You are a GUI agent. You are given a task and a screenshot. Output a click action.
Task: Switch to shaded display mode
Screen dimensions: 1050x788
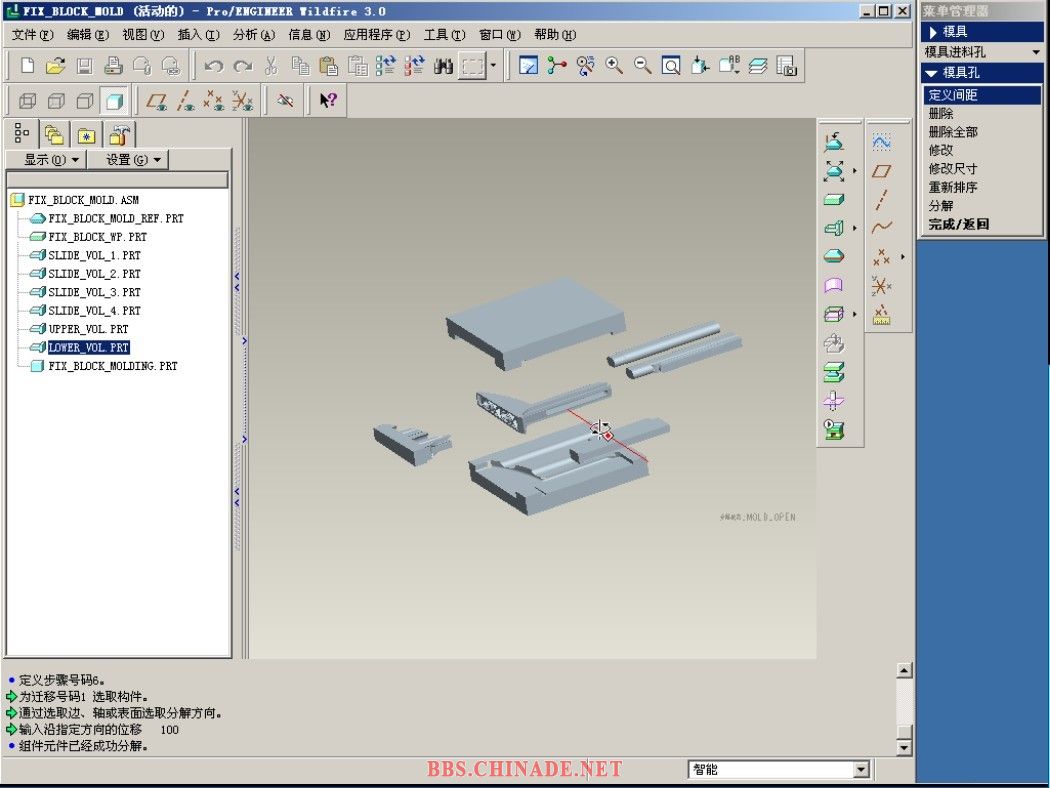[x=114, y=101]
